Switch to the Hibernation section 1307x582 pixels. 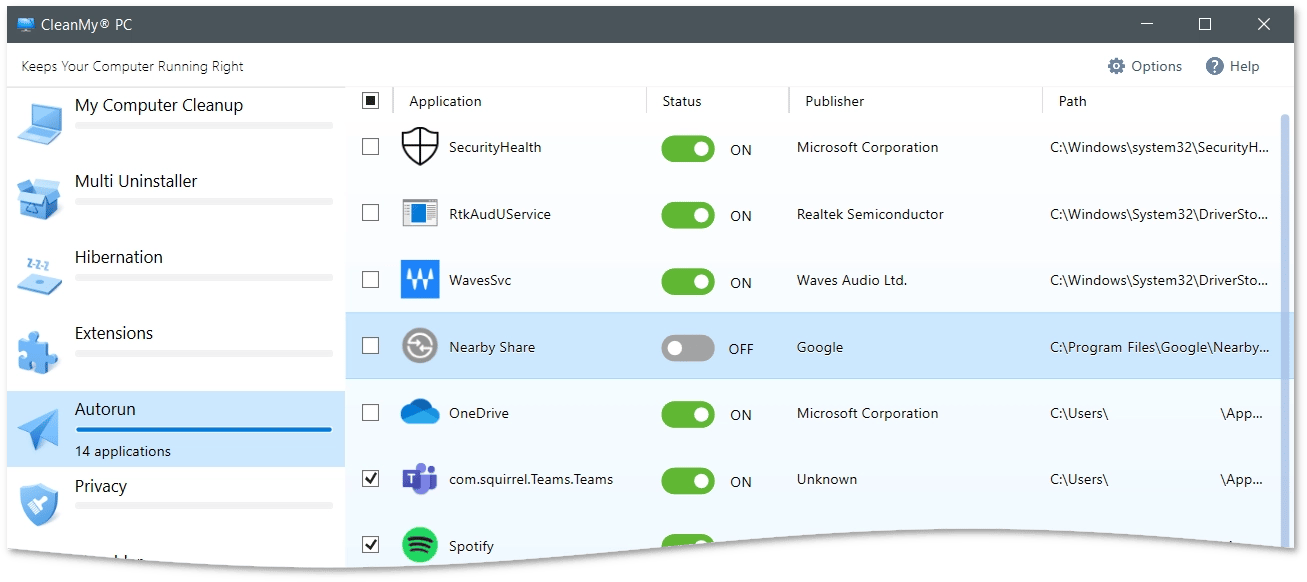pos(176,276)
